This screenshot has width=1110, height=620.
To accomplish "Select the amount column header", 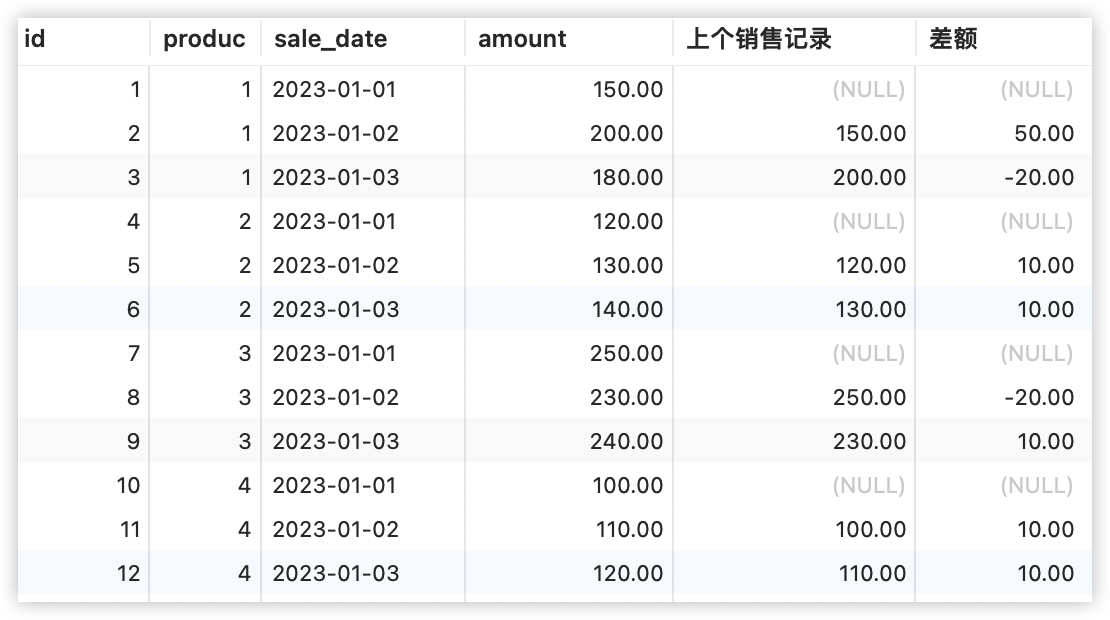I will tap(522, 39).
